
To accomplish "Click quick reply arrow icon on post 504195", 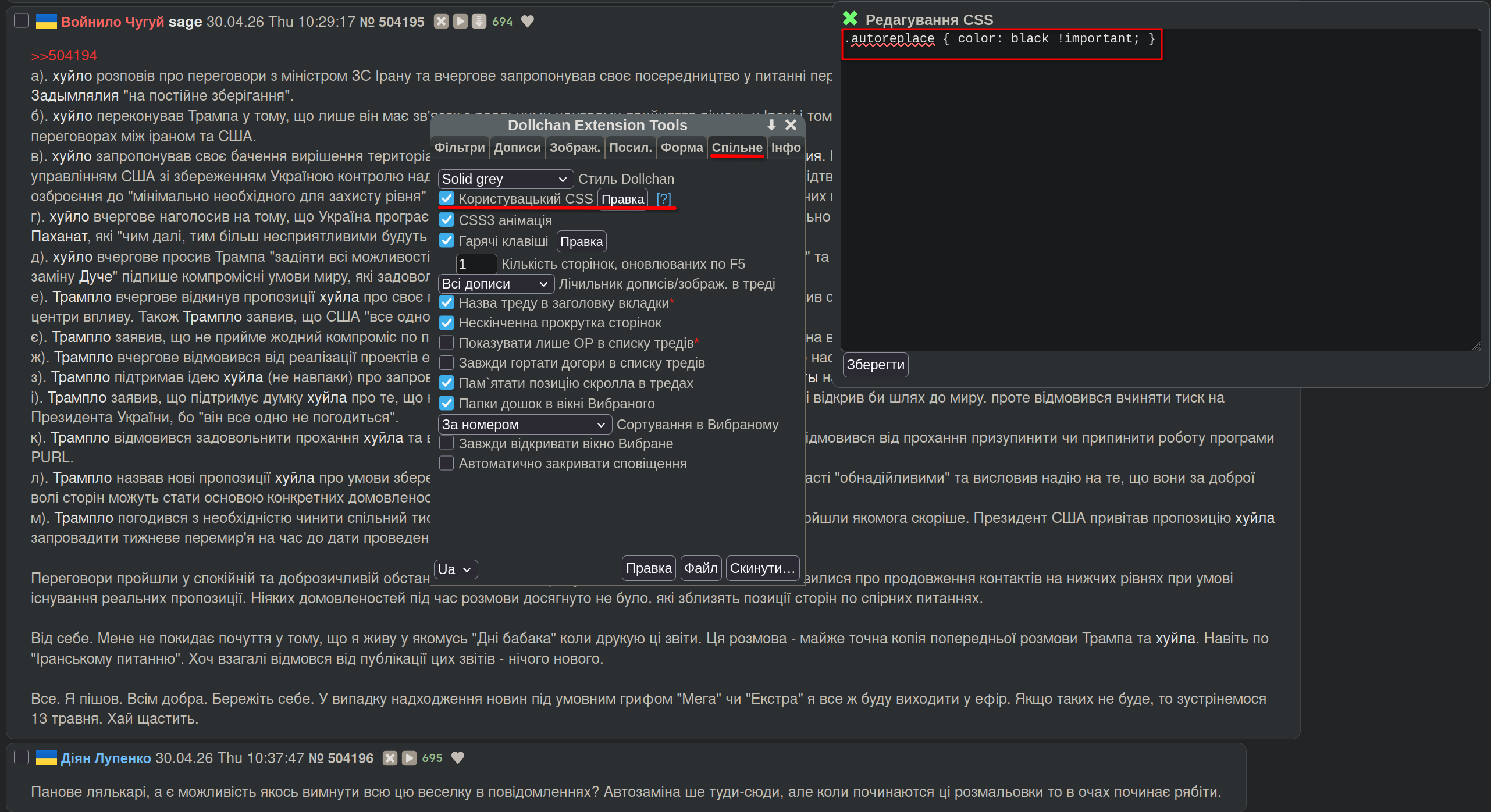I will 460,22.
